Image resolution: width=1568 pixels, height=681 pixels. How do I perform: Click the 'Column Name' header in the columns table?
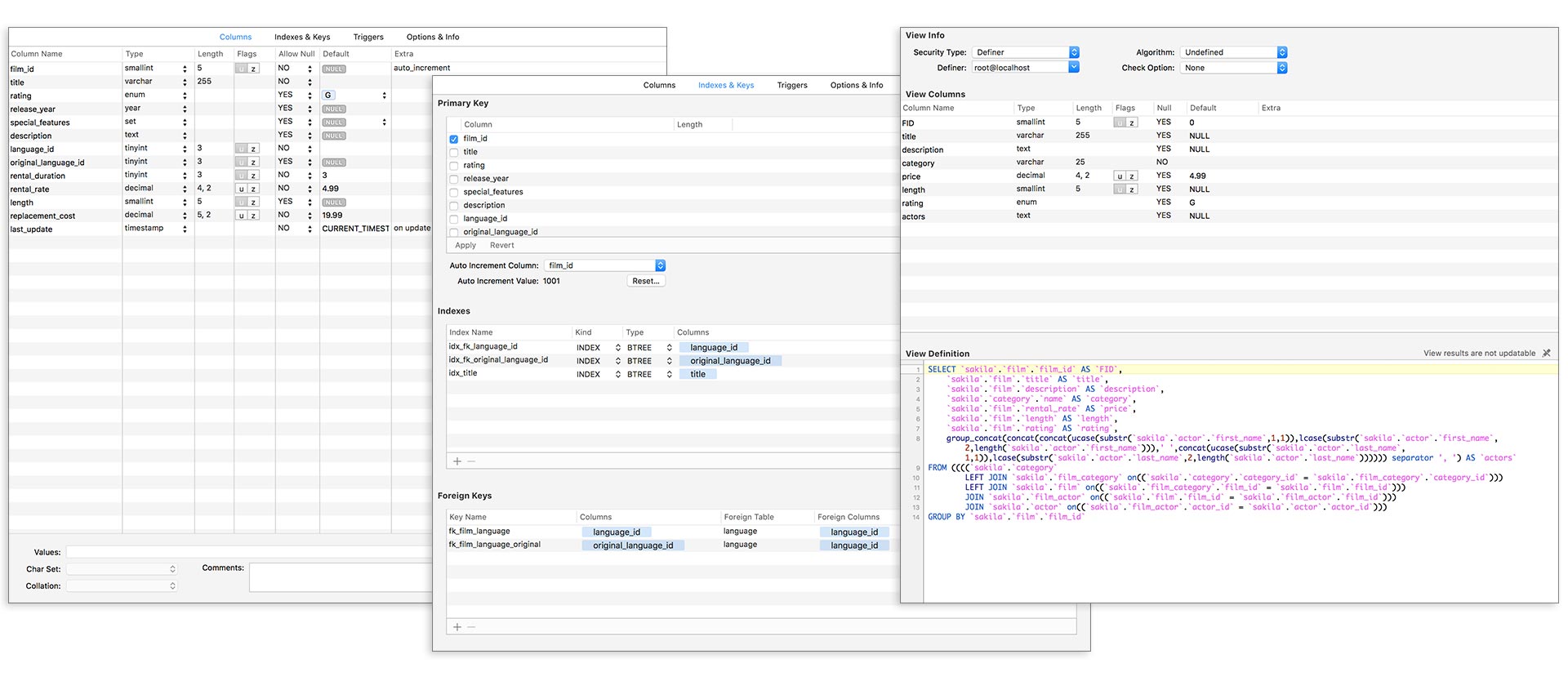coord(36,54)
